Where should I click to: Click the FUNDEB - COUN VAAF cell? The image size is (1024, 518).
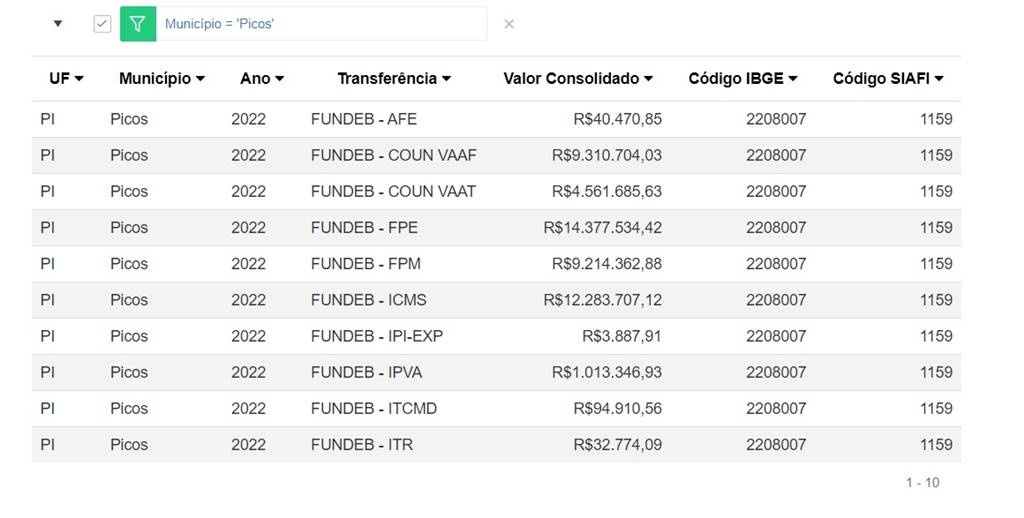393,155
